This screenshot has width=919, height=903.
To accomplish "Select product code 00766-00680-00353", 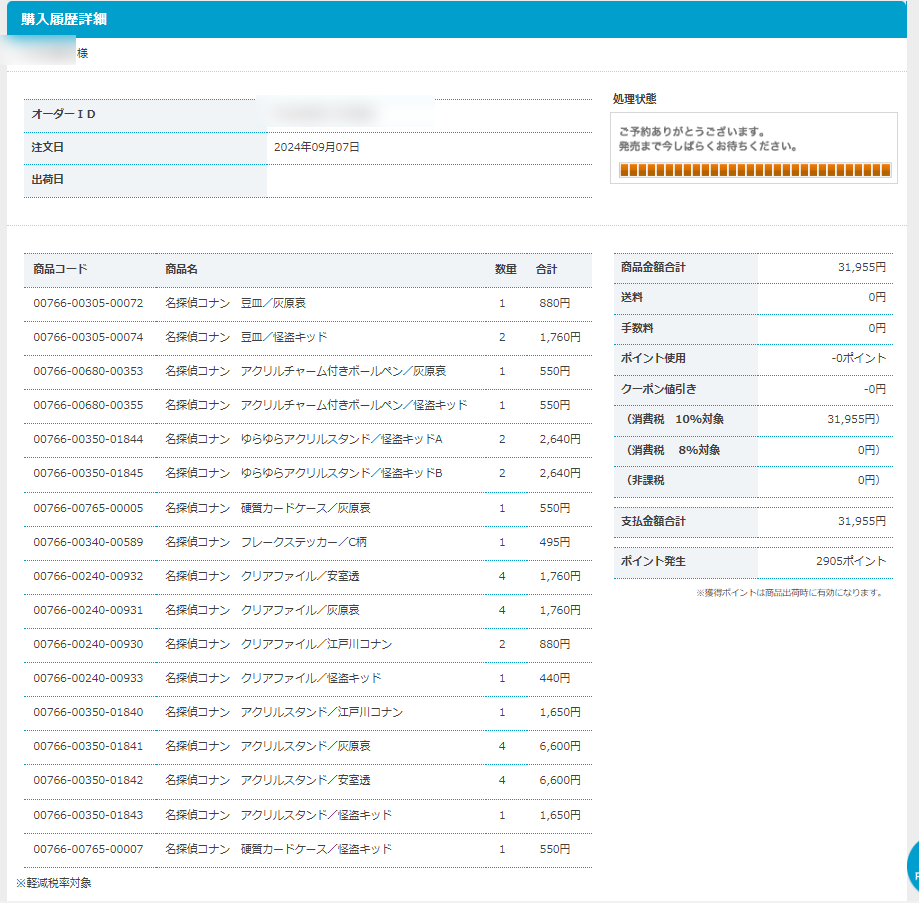I will point(88,371).
